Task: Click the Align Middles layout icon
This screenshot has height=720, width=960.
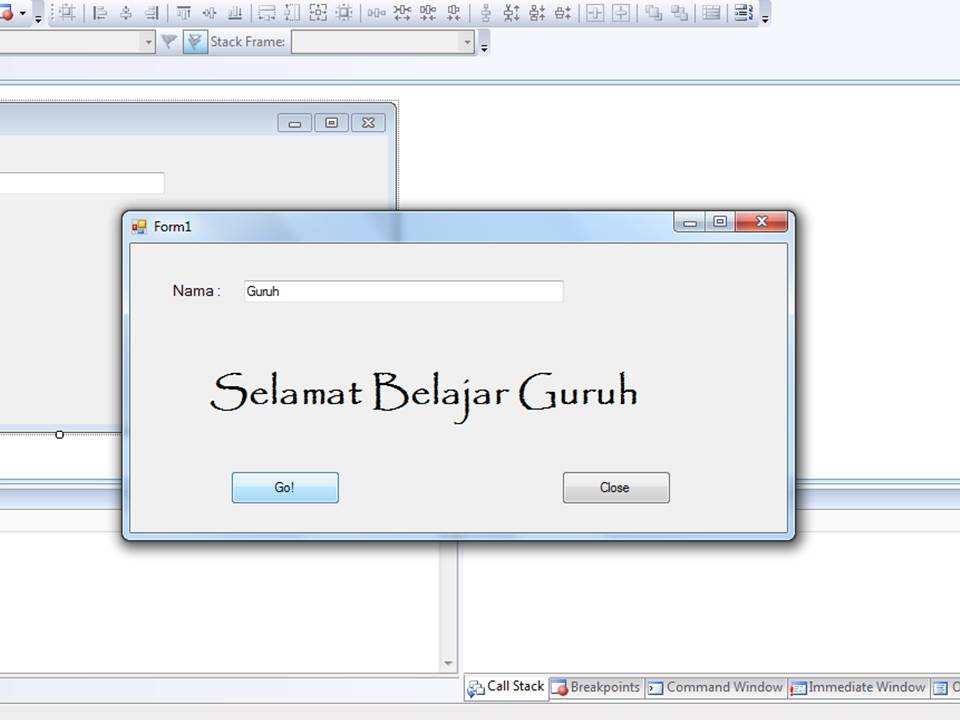Action: (x=209, y=12)
